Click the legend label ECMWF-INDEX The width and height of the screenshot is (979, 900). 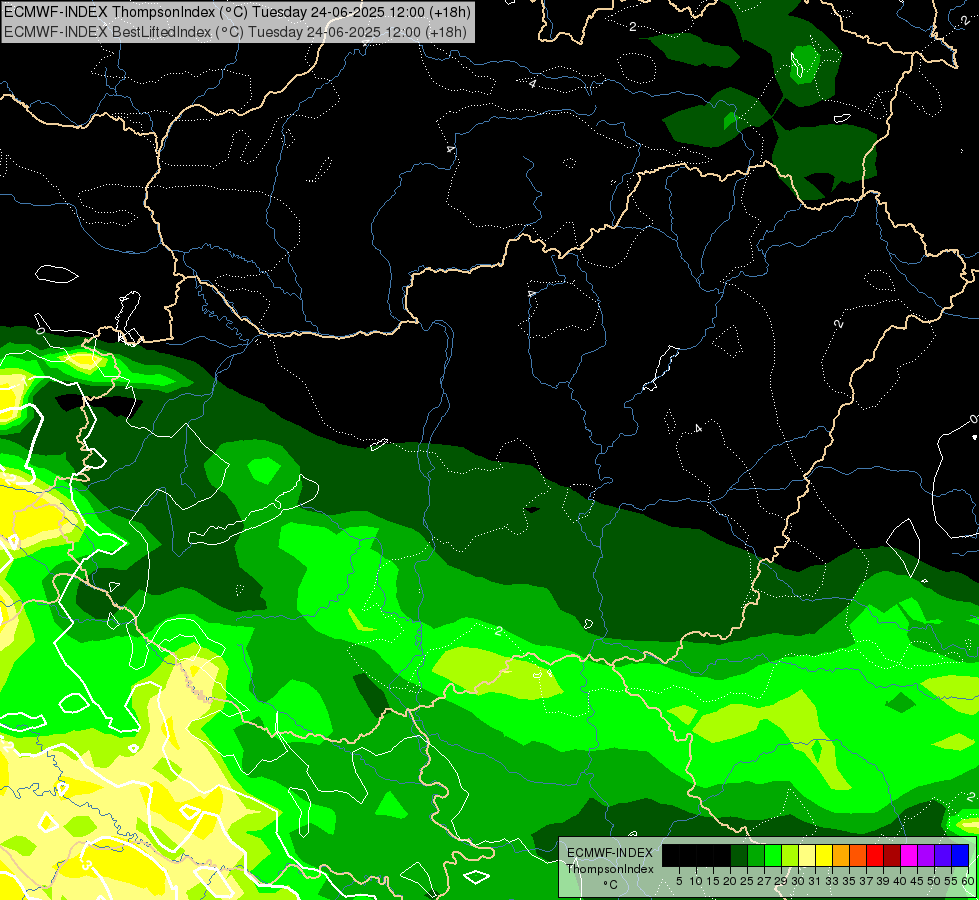(x=610, y=853)
